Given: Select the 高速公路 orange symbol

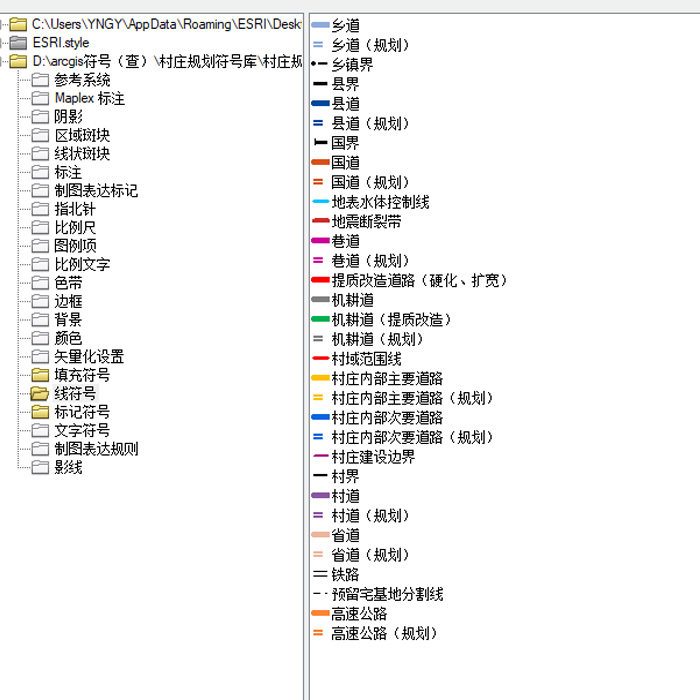Looking at the screenshot, I should [349, 614].
